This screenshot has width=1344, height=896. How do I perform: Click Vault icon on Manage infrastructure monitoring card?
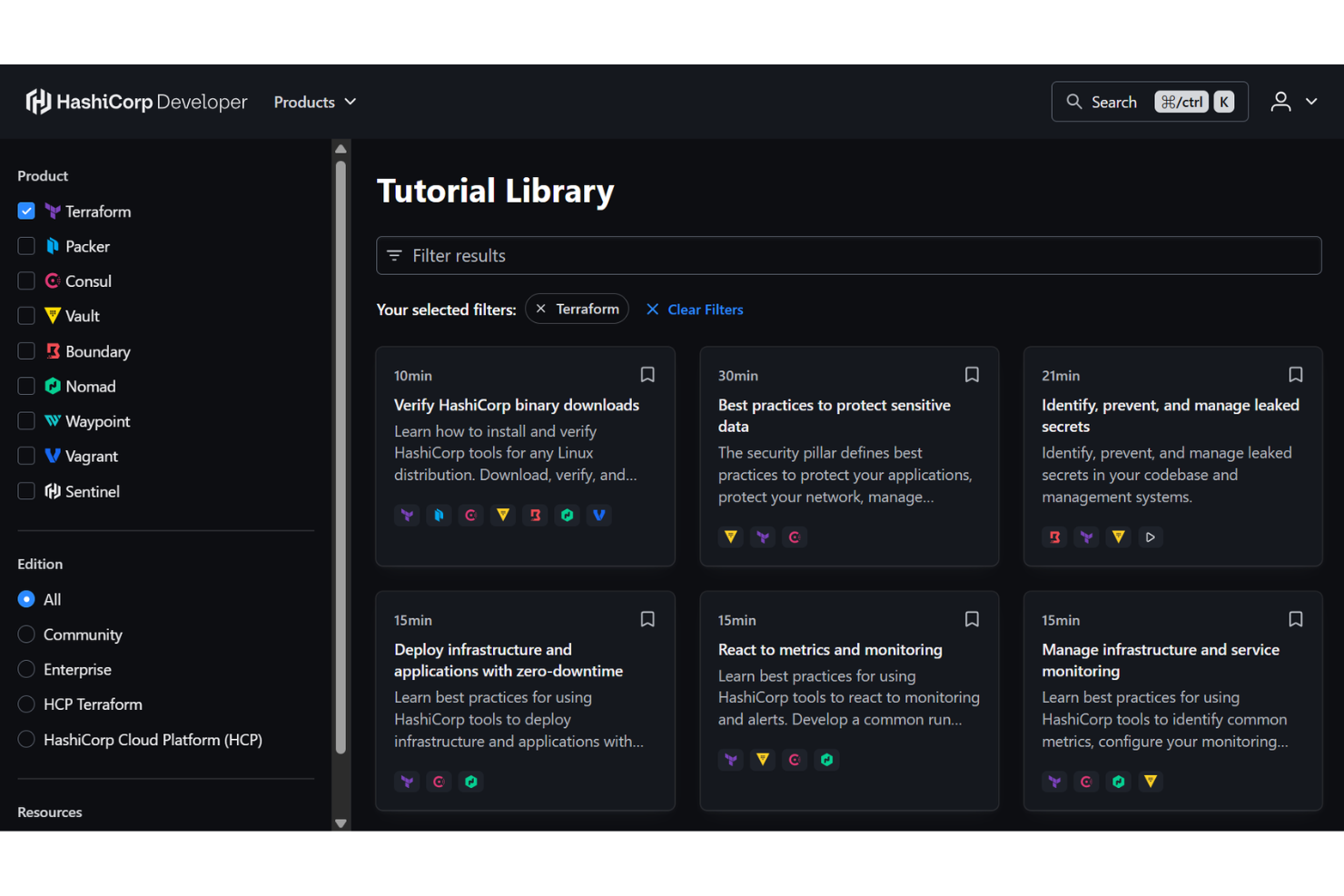point(1151,781)
